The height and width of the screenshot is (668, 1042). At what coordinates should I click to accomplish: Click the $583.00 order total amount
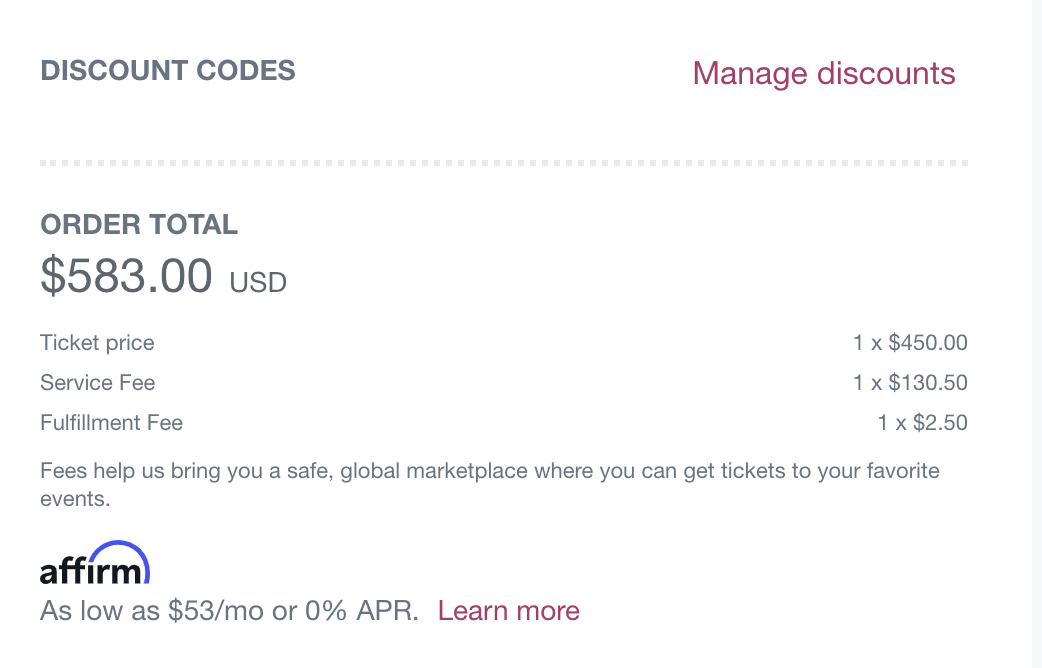126,276
